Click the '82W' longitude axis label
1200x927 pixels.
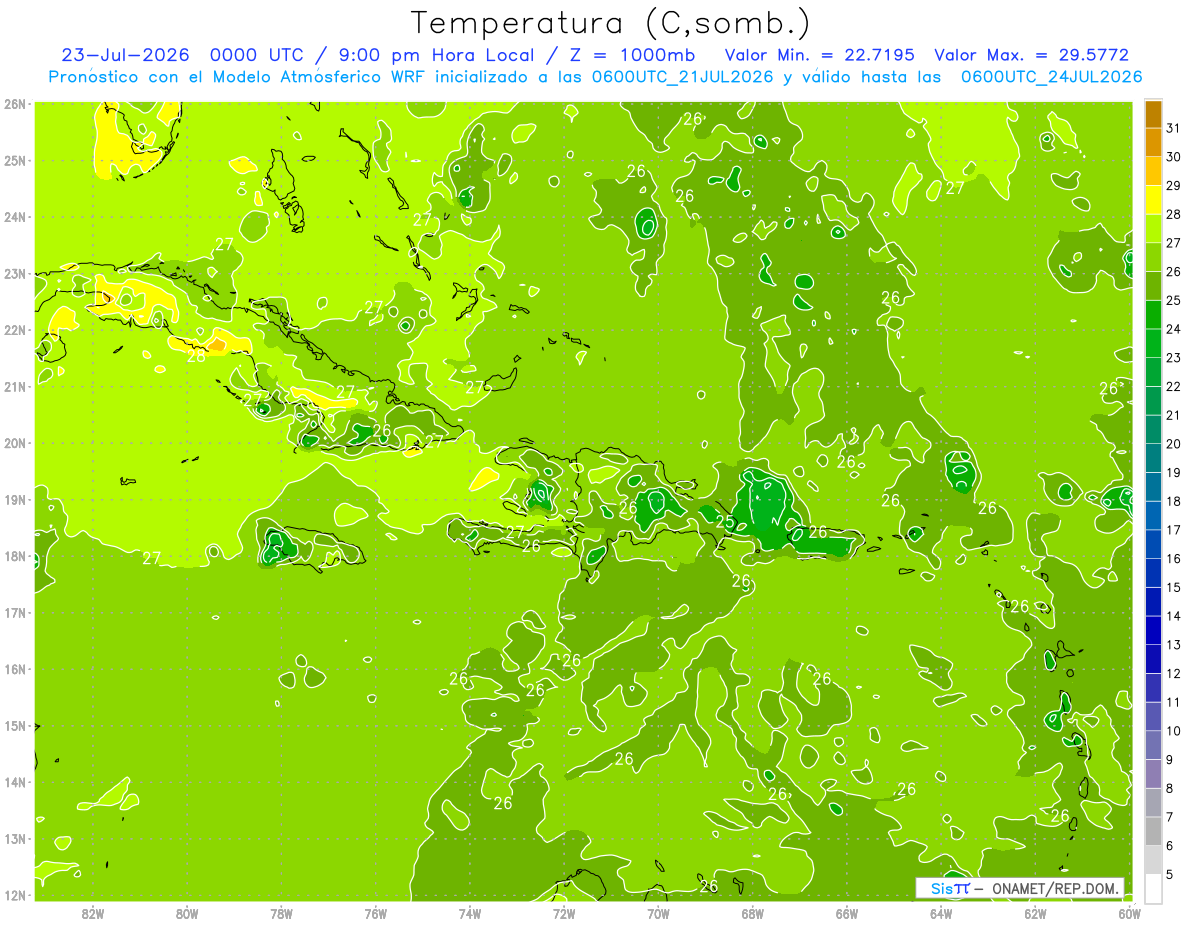[x=93, y=913]
